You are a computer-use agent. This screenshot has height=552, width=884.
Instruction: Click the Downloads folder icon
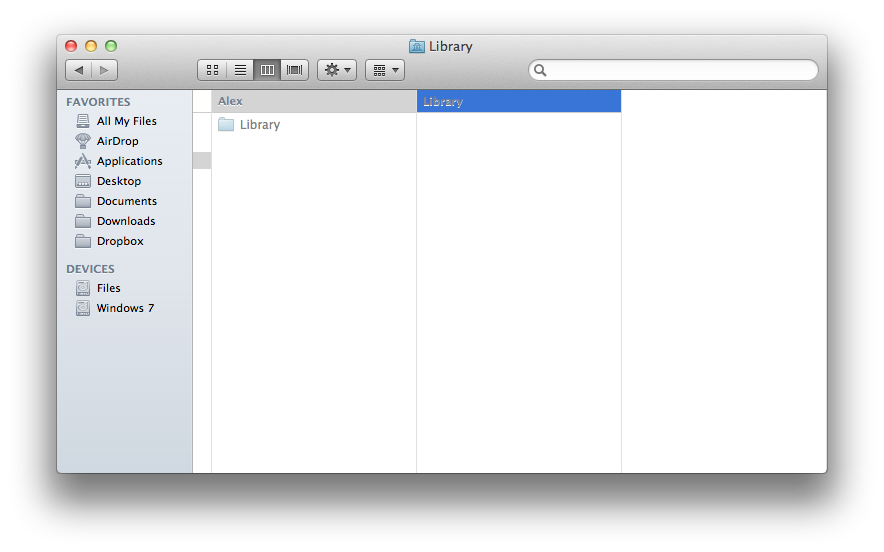point(83,221)
